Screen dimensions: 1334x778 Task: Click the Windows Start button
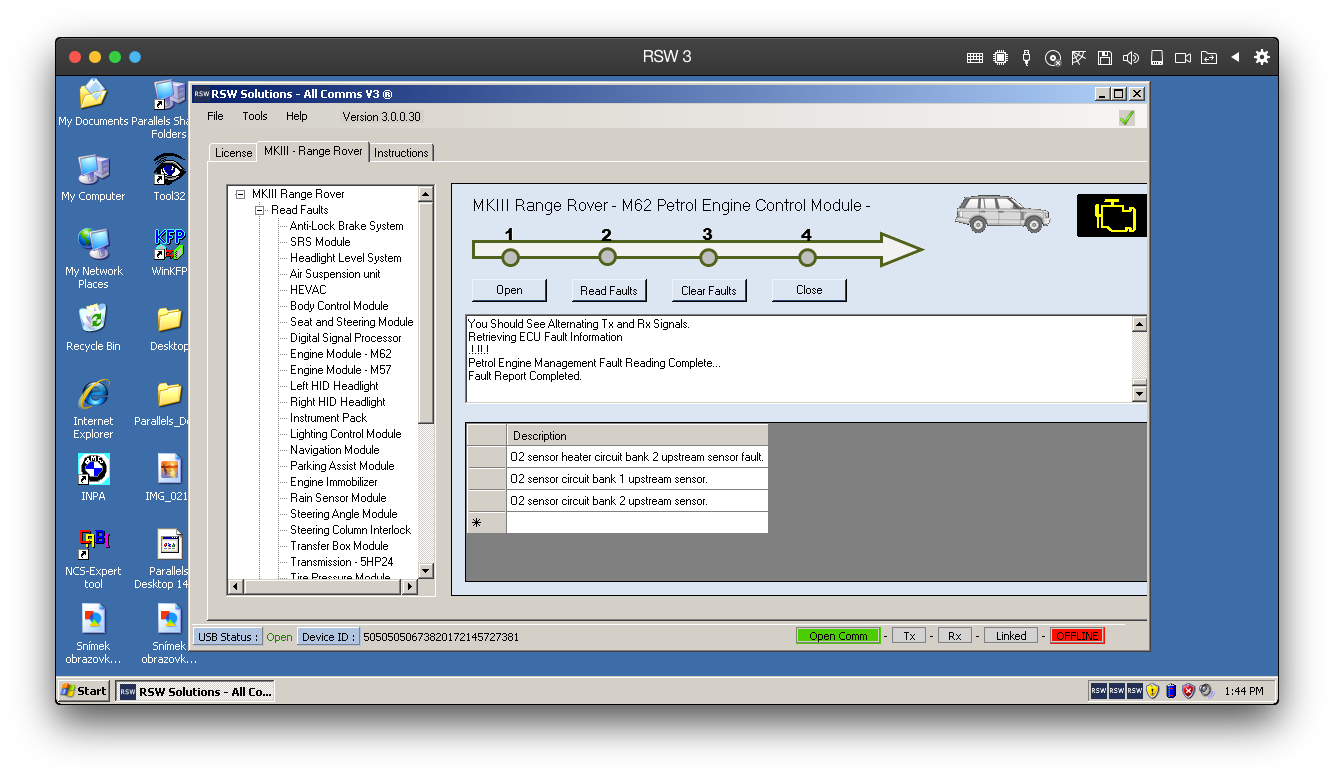coord(84,691)
